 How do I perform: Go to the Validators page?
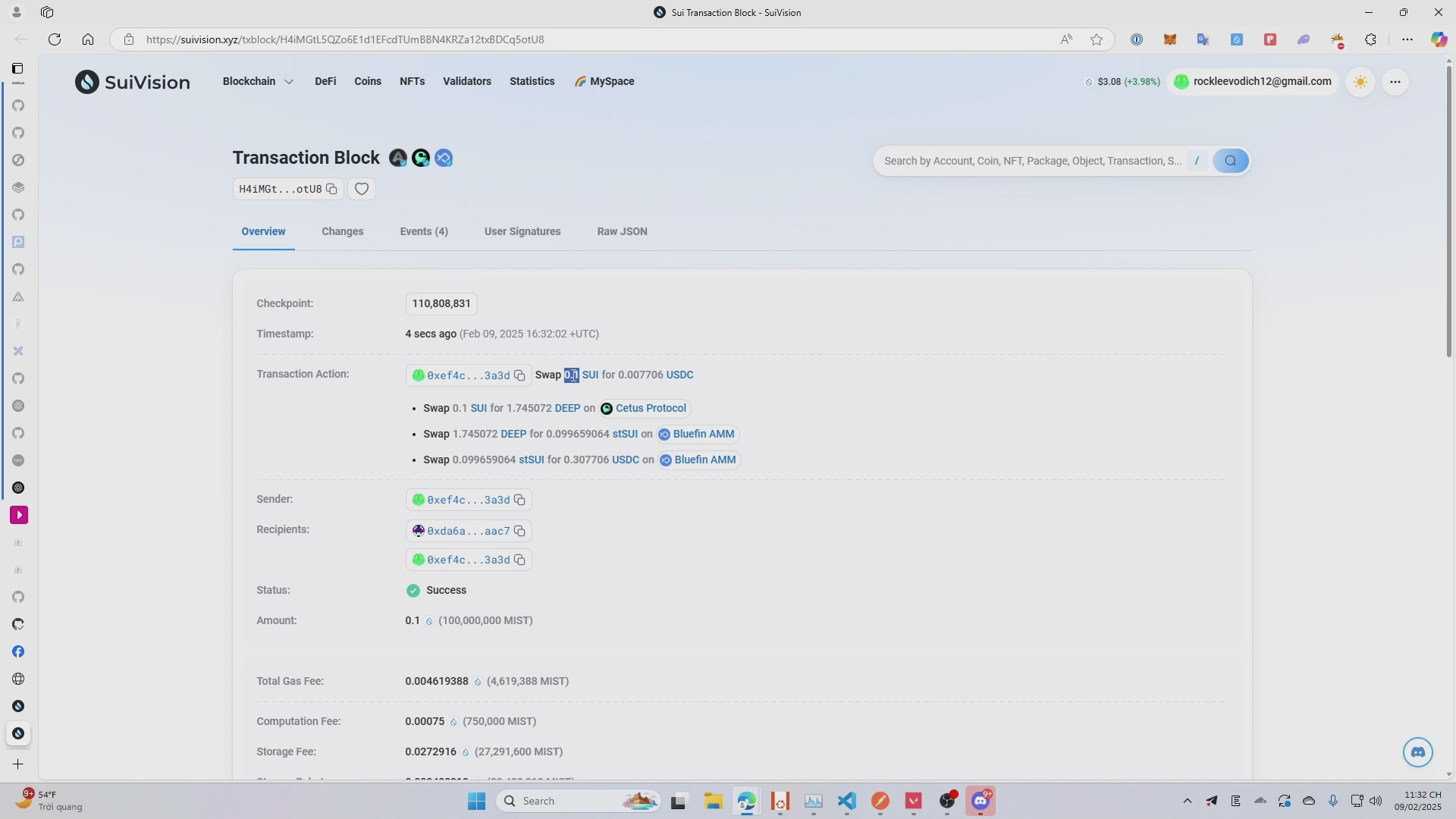(467, 81)
